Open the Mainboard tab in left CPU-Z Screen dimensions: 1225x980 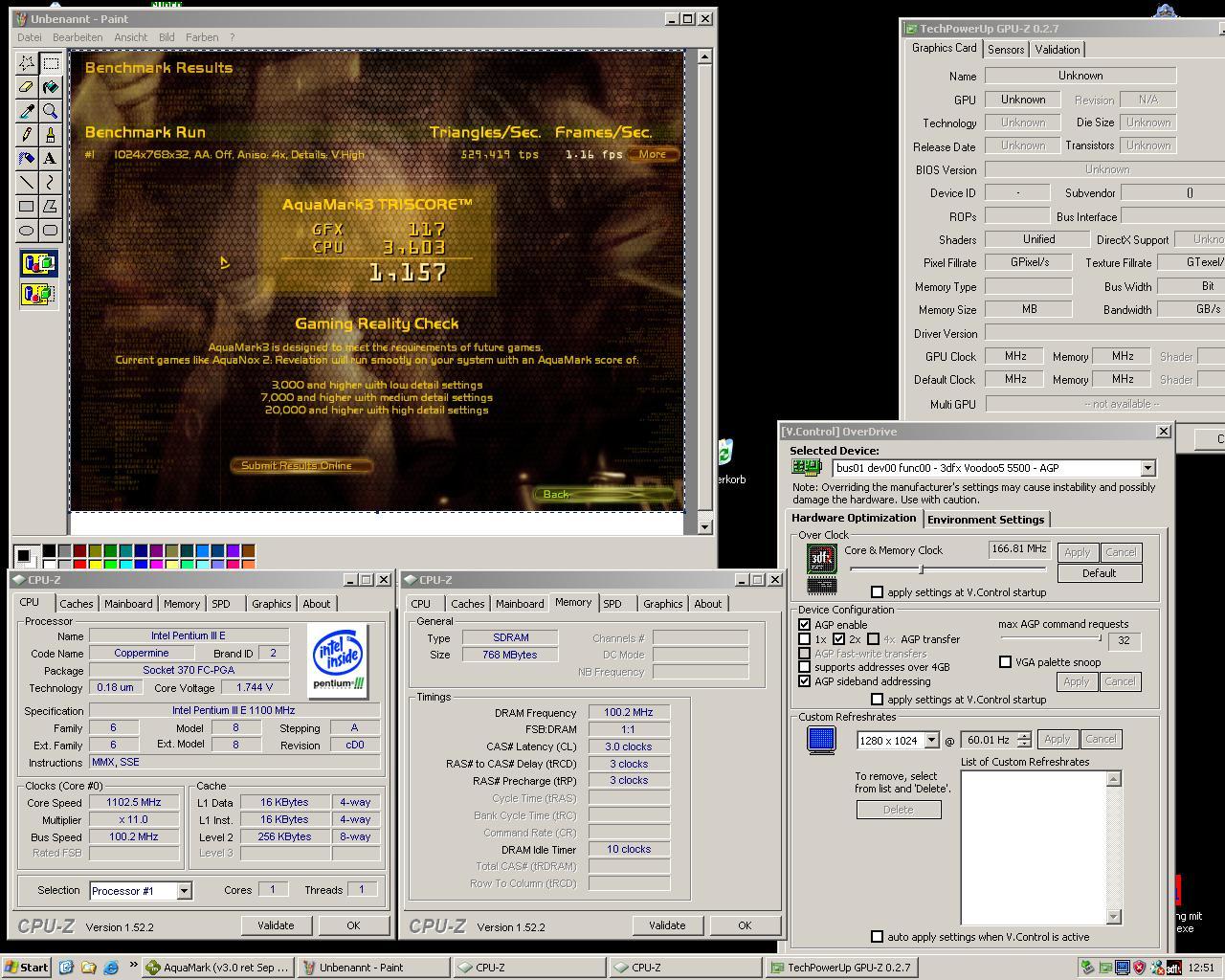tap(128, 604)
